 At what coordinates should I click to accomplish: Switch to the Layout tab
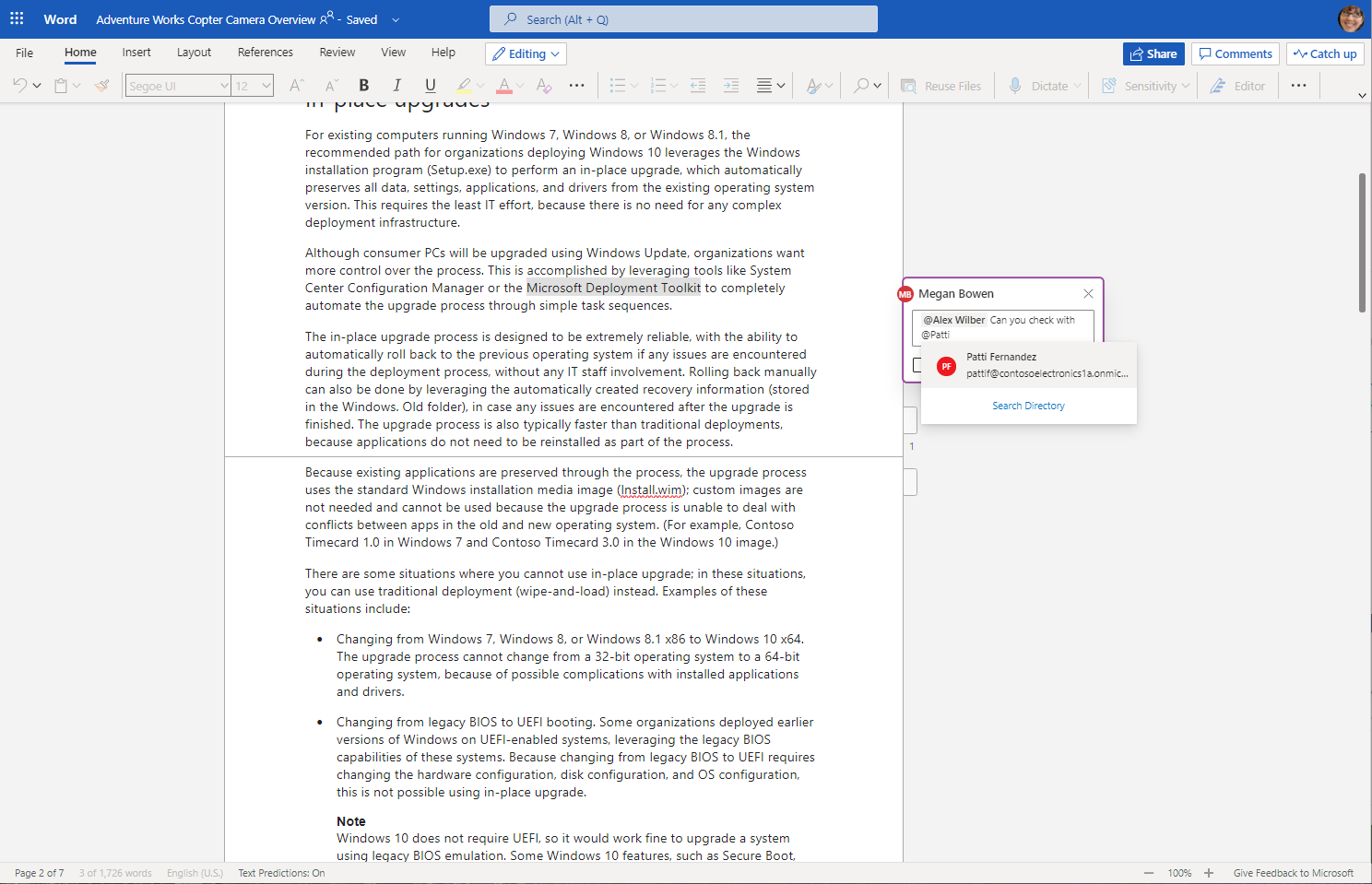coord(194,53)
